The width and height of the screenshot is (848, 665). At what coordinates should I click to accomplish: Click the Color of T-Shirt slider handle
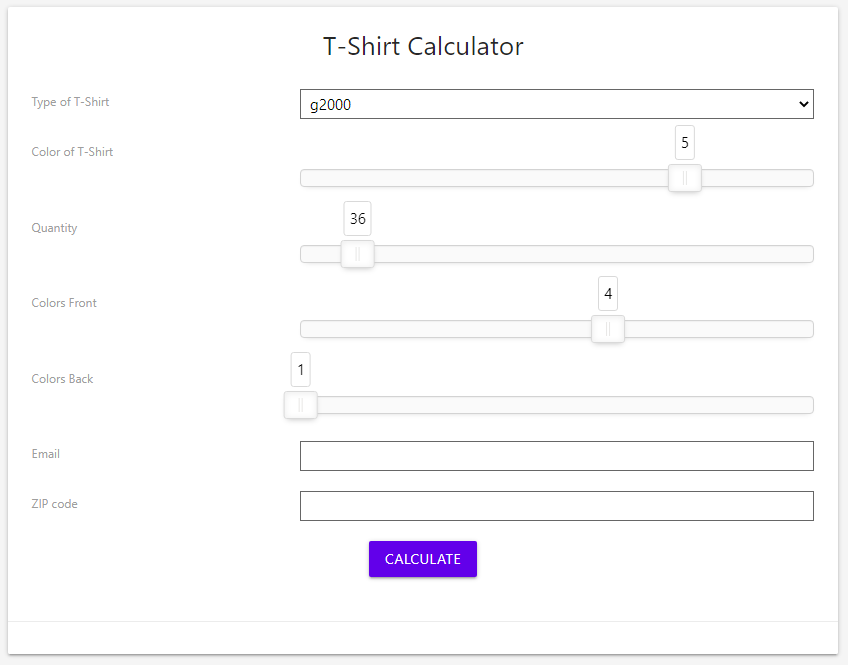[x=684, y=178]
